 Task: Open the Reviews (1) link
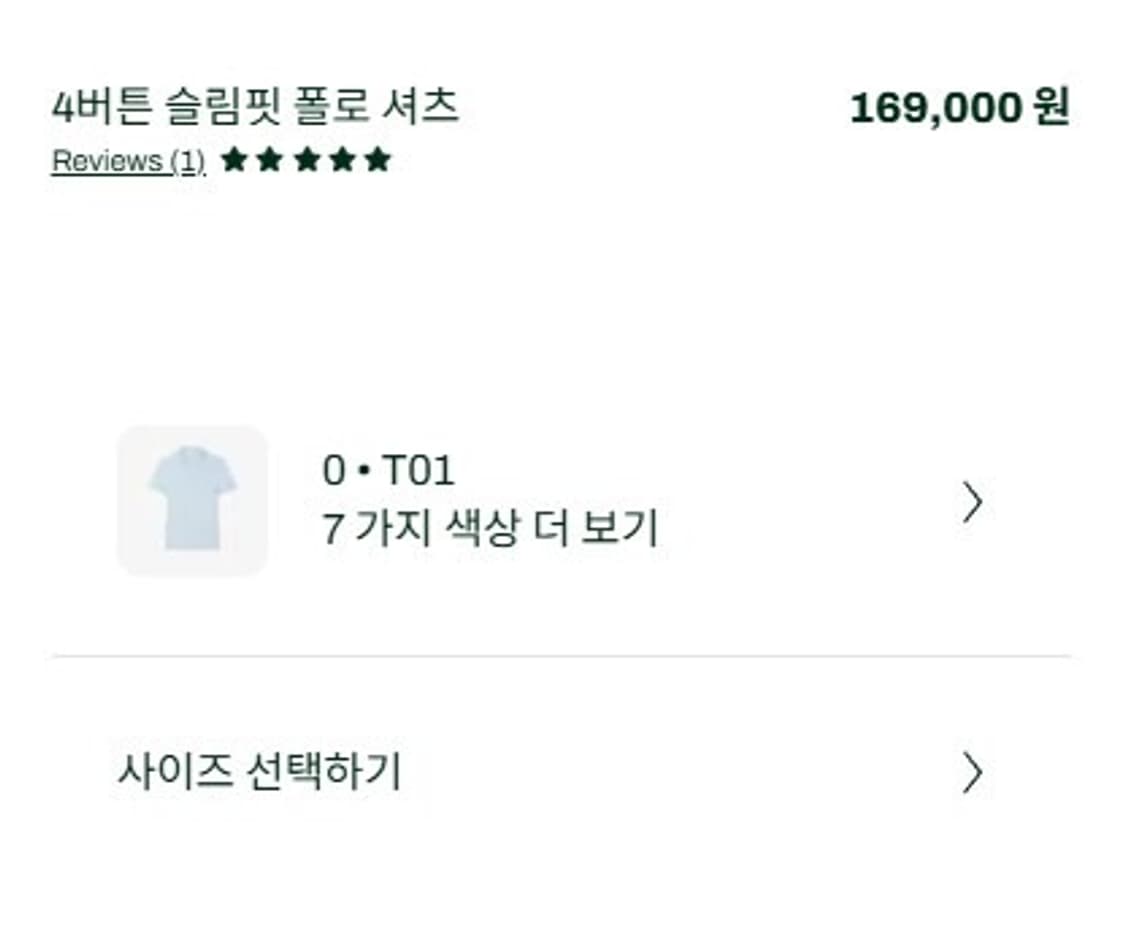coord(127,161)
